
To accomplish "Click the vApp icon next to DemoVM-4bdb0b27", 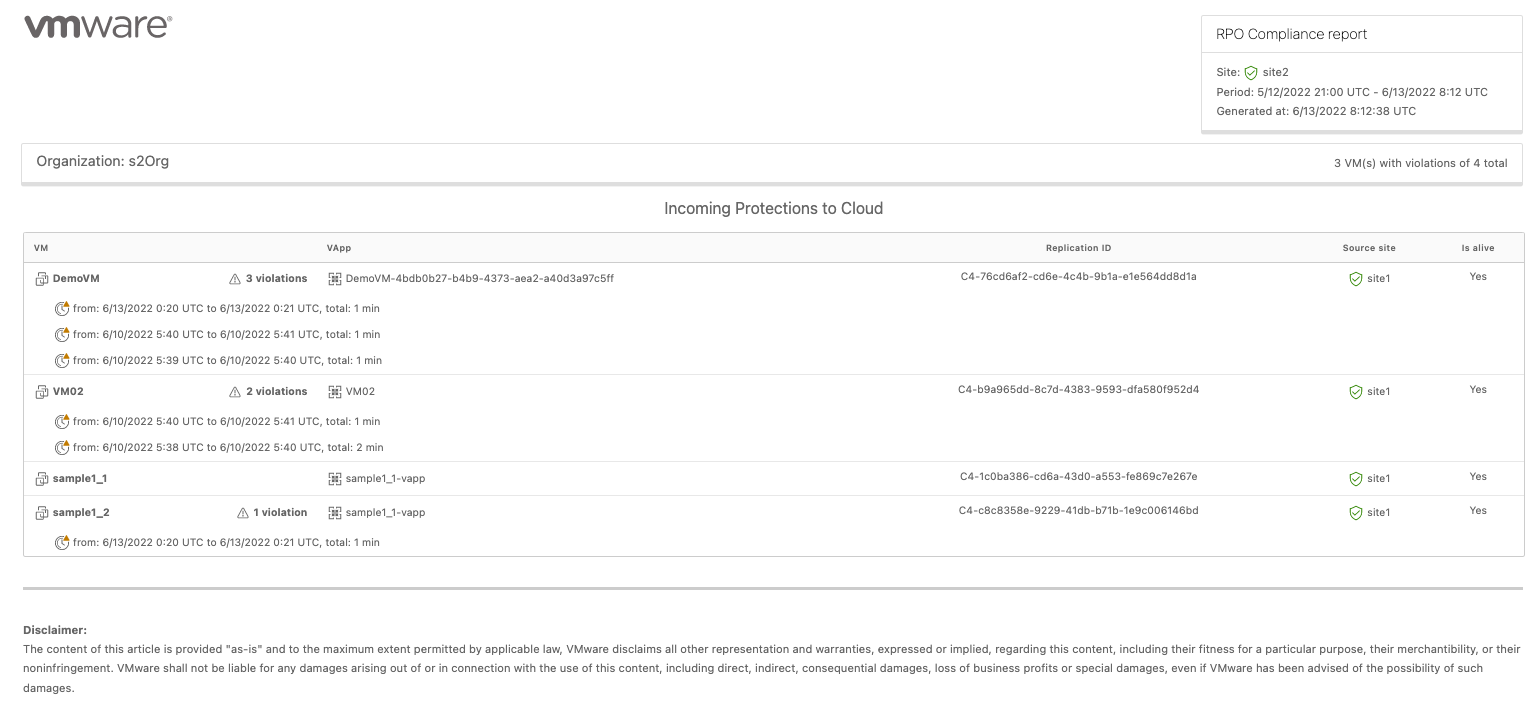I will (335, 279).
